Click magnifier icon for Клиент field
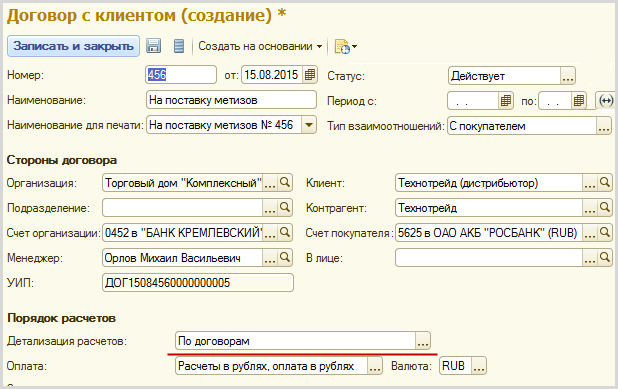The image size is (618, 389). click(605, 182)
